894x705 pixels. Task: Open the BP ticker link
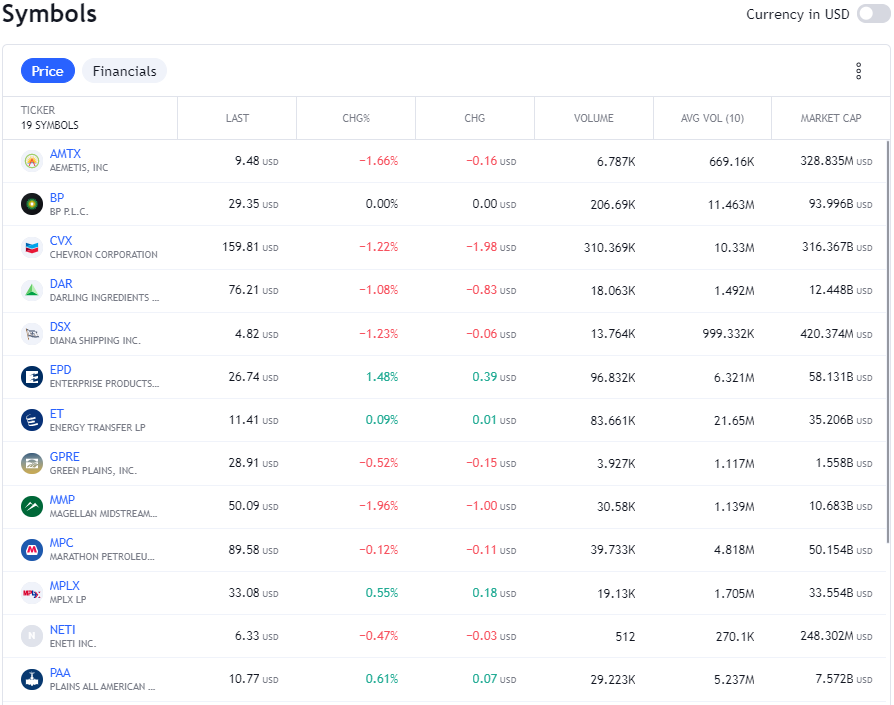click(57, 198)
